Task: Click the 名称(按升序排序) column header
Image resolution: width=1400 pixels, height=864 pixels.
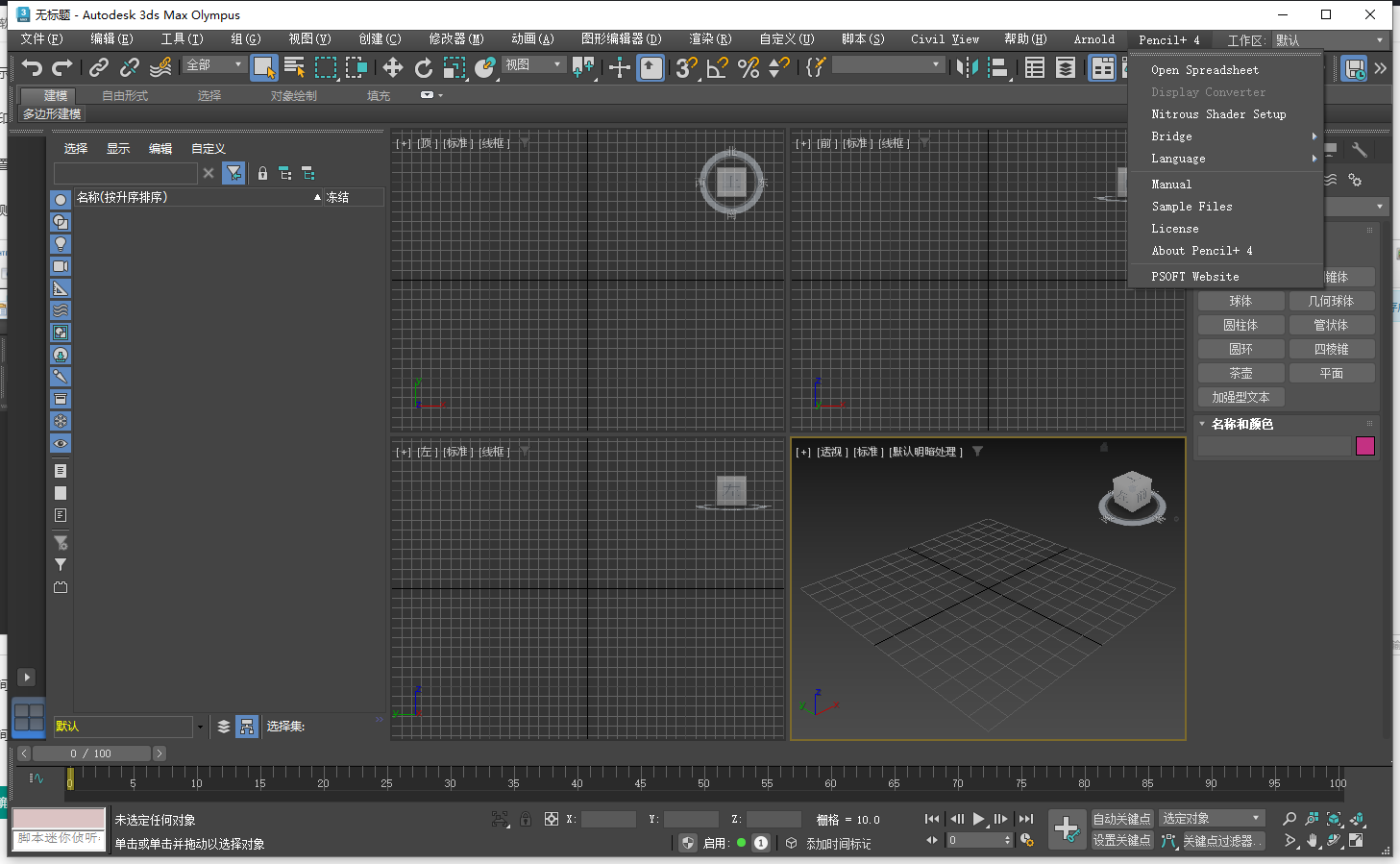Action: pyautogui.click(x=199, y=197)
